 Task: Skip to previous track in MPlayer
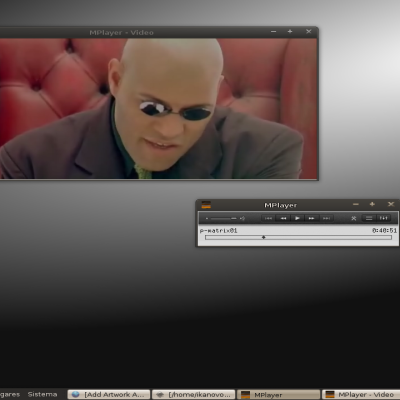pyautogui.click(x=268, y=218)
